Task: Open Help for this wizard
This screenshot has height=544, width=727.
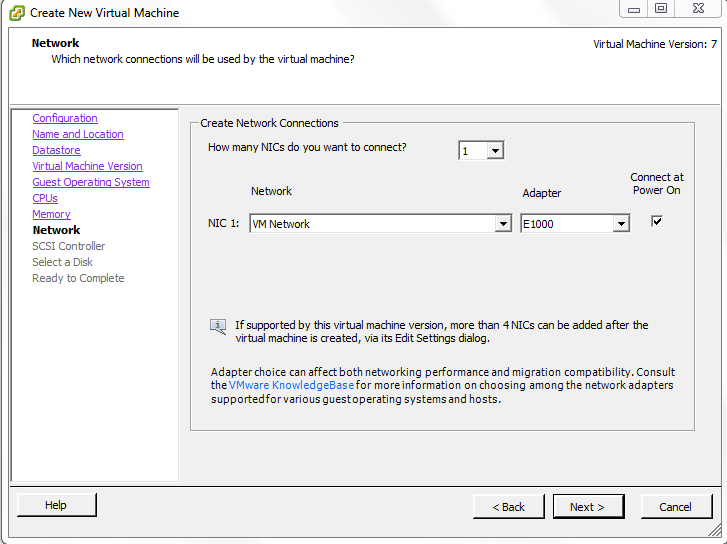Action: (x=56, y=505)
